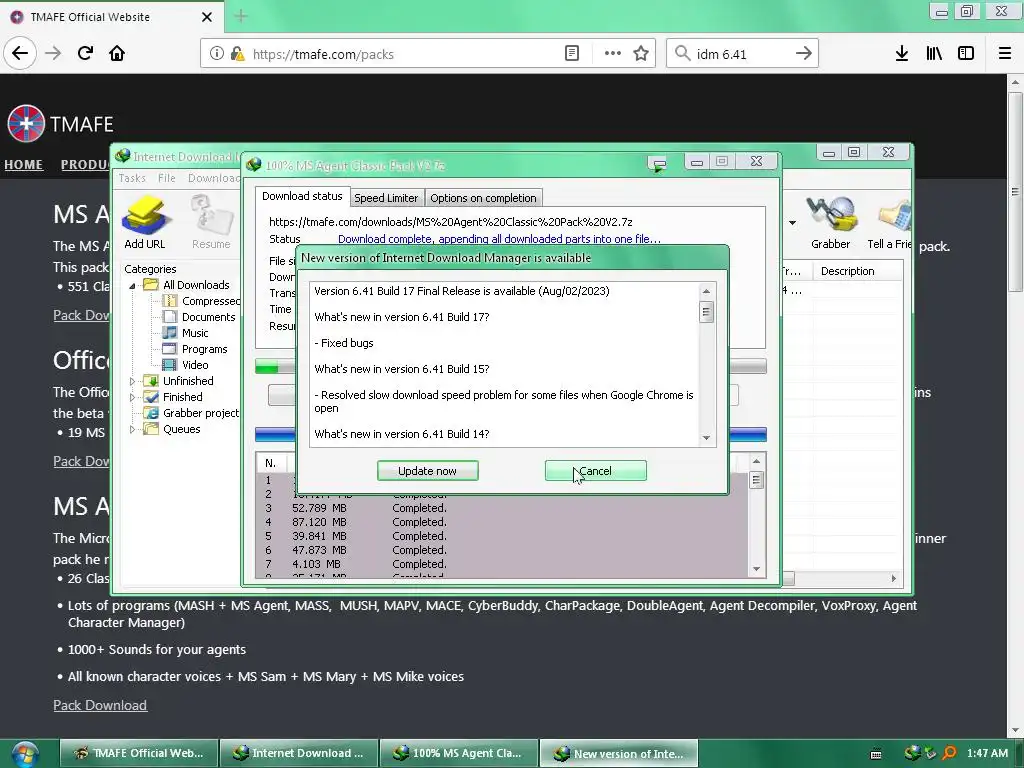Switch to the Speed Limiter tab
The height and width of the screenshot is (768, 1024).
386,198
